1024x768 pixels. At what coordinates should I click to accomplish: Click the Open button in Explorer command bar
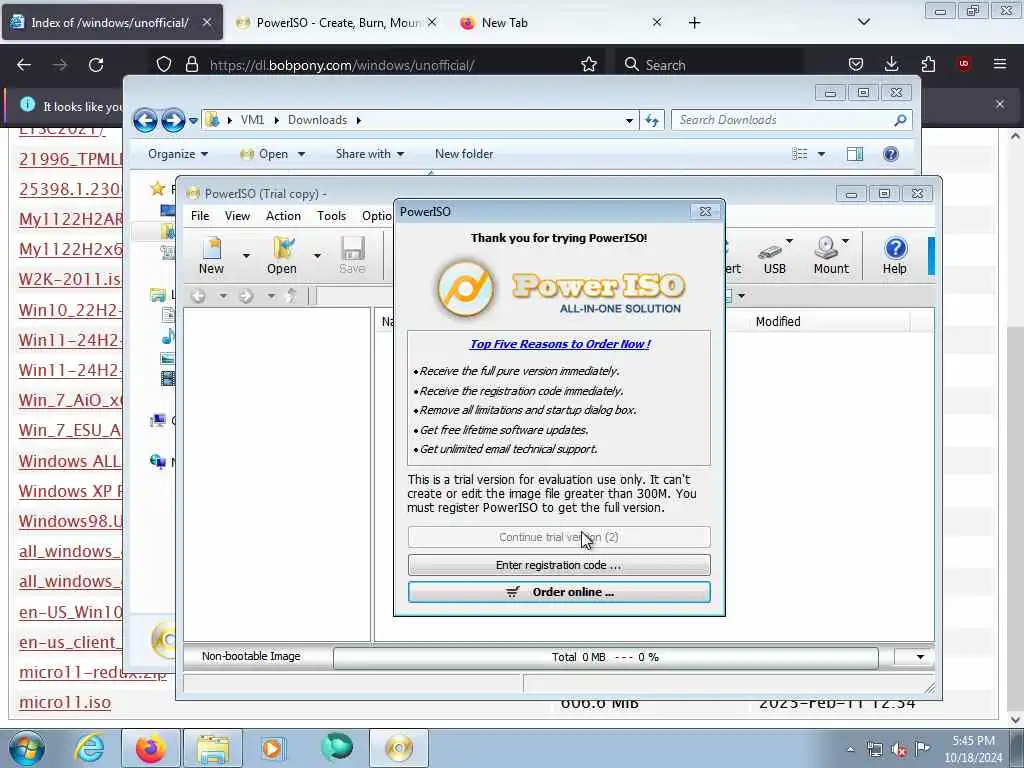272,154
